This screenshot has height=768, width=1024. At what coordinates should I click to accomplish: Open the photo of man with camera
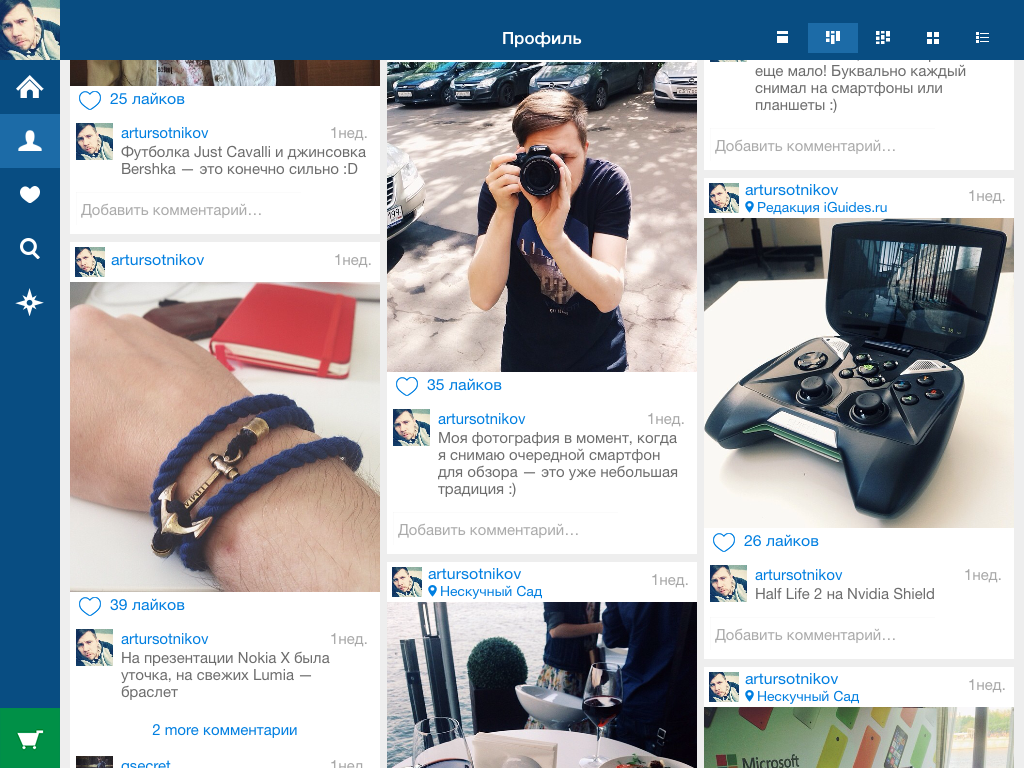click(x=542, y=217)
